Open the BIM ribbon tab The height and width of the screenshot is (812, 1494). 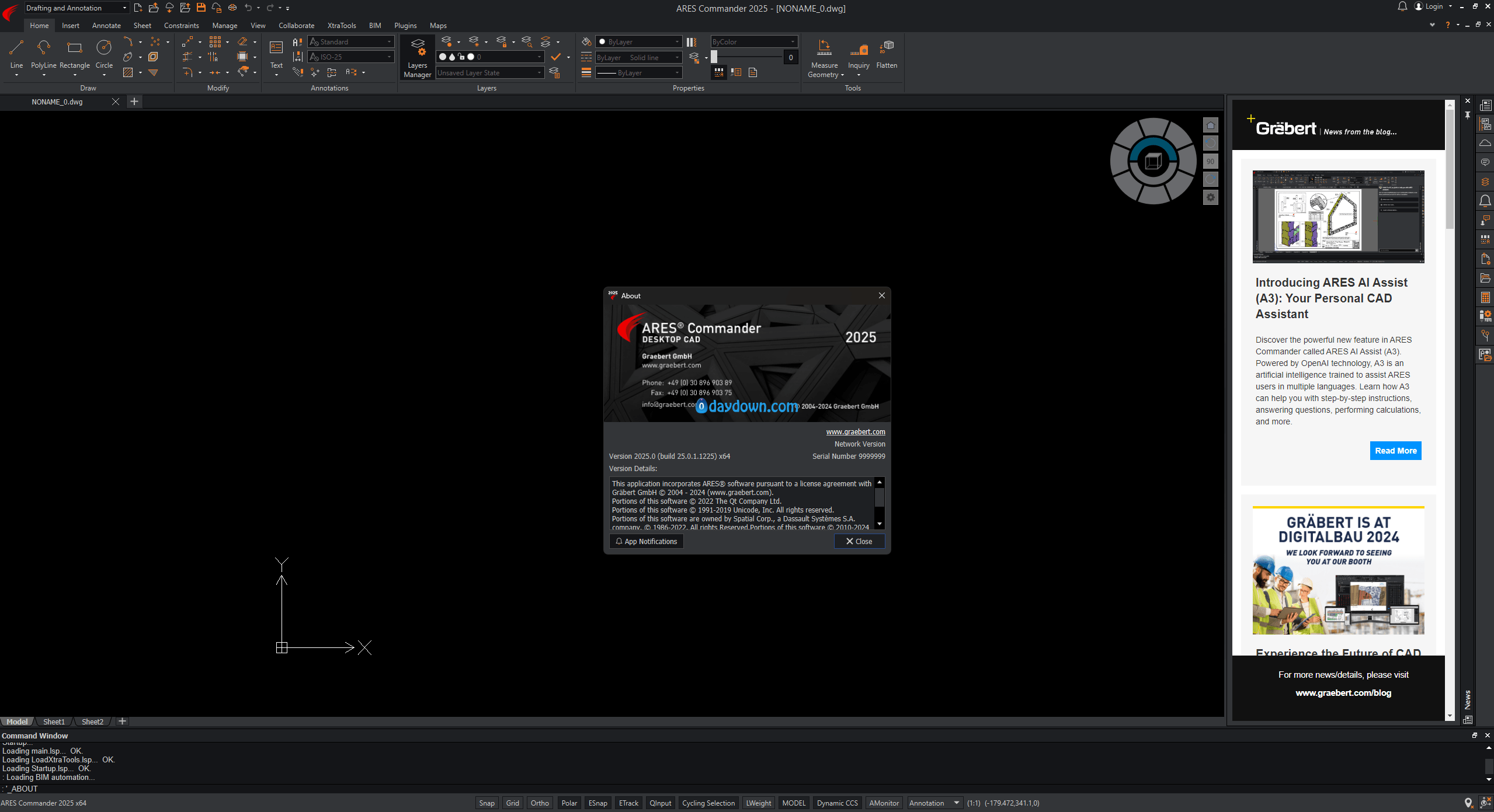pyautogui.click(x=375, y=25)
